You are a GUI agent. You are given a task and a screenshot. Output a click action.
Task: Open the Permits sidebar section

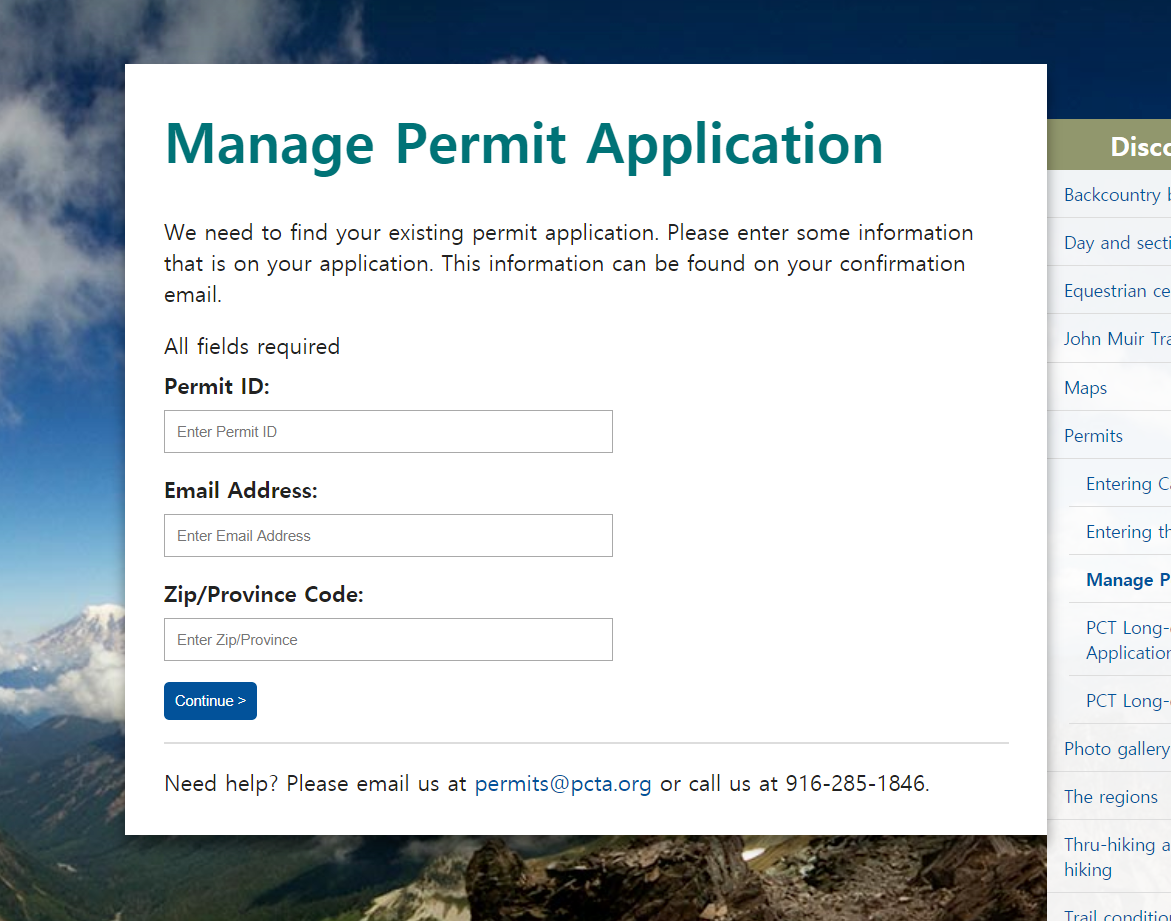pos(1093,435)
